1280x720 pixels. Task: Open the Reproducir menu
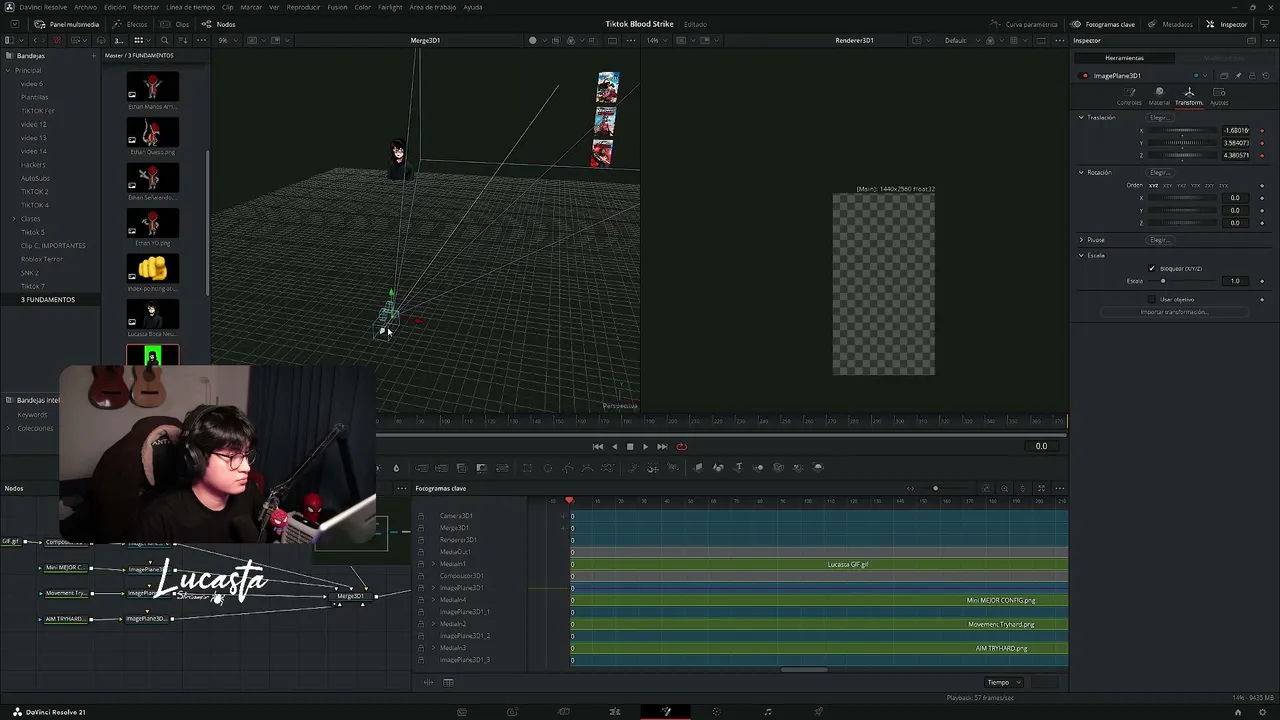tap(303, 7)
